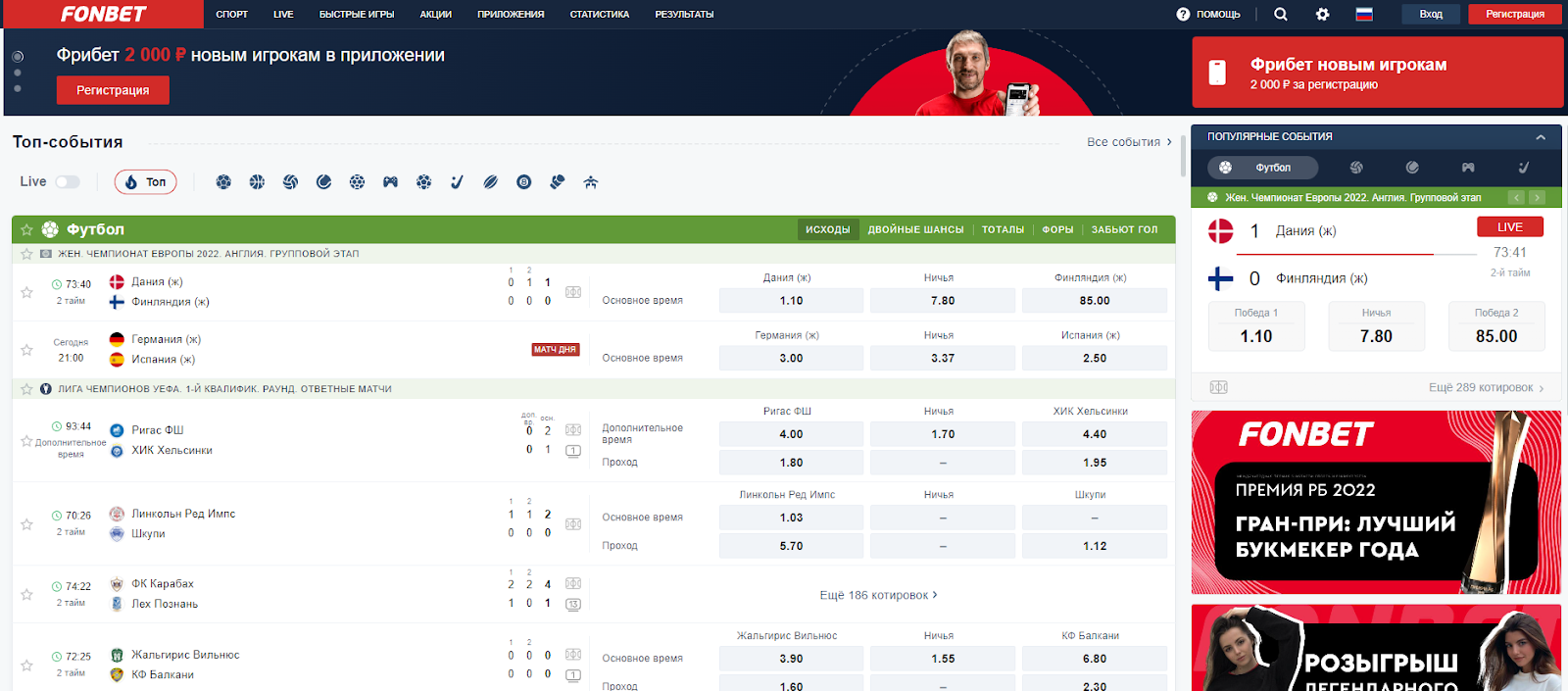
Task: Switch to Двойные шансы tab
Action: [x=915, y=229]
